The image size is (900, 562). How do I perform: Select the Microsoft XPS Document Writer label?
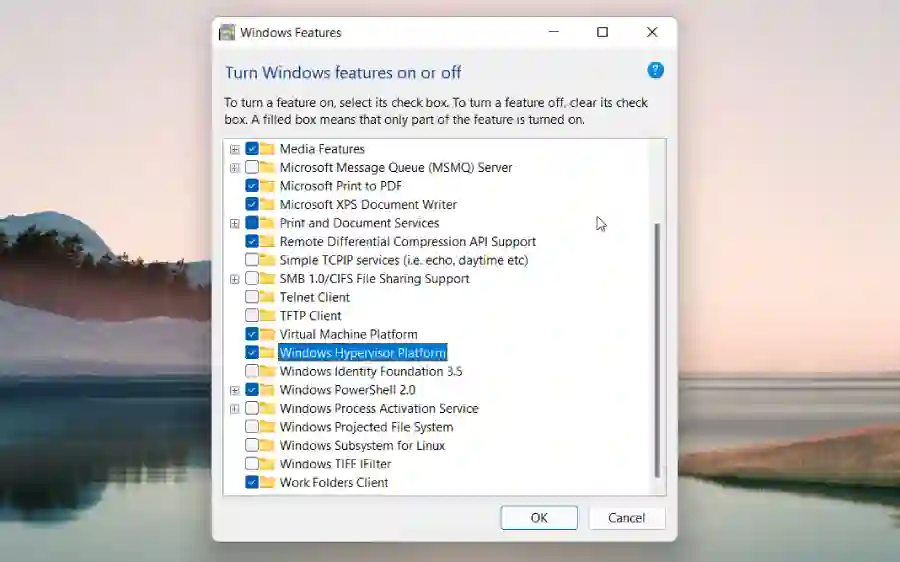[368, 204]
